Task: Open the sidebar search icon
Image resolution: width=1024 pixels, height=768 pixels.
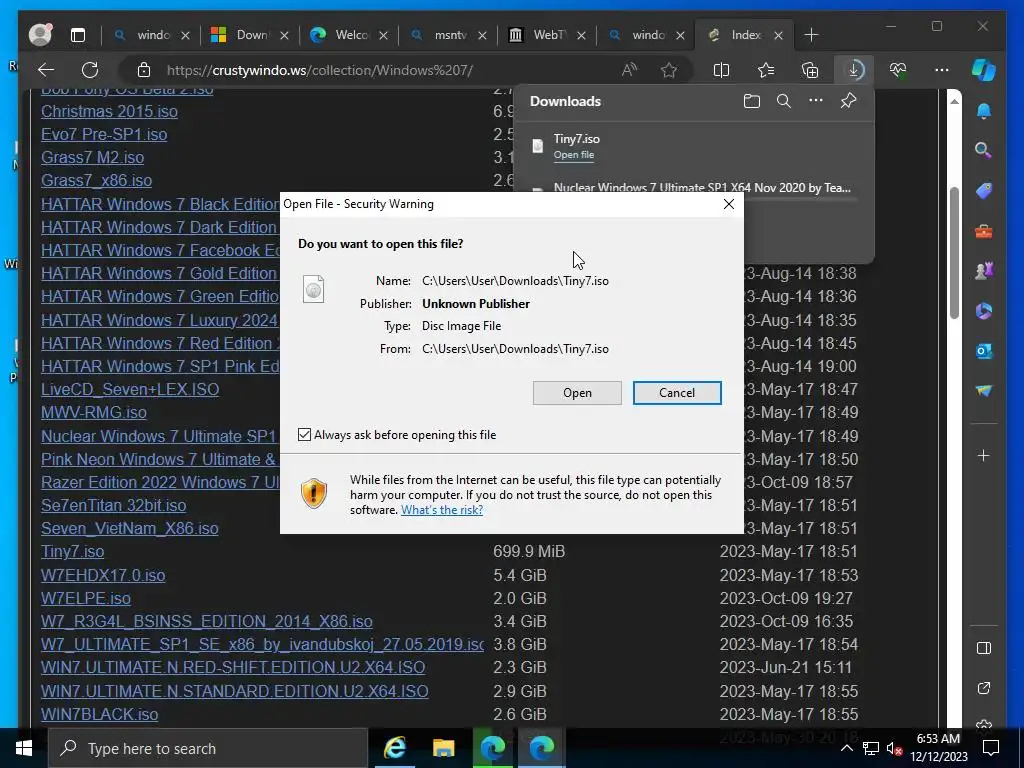Action: (x=984, y=151)
